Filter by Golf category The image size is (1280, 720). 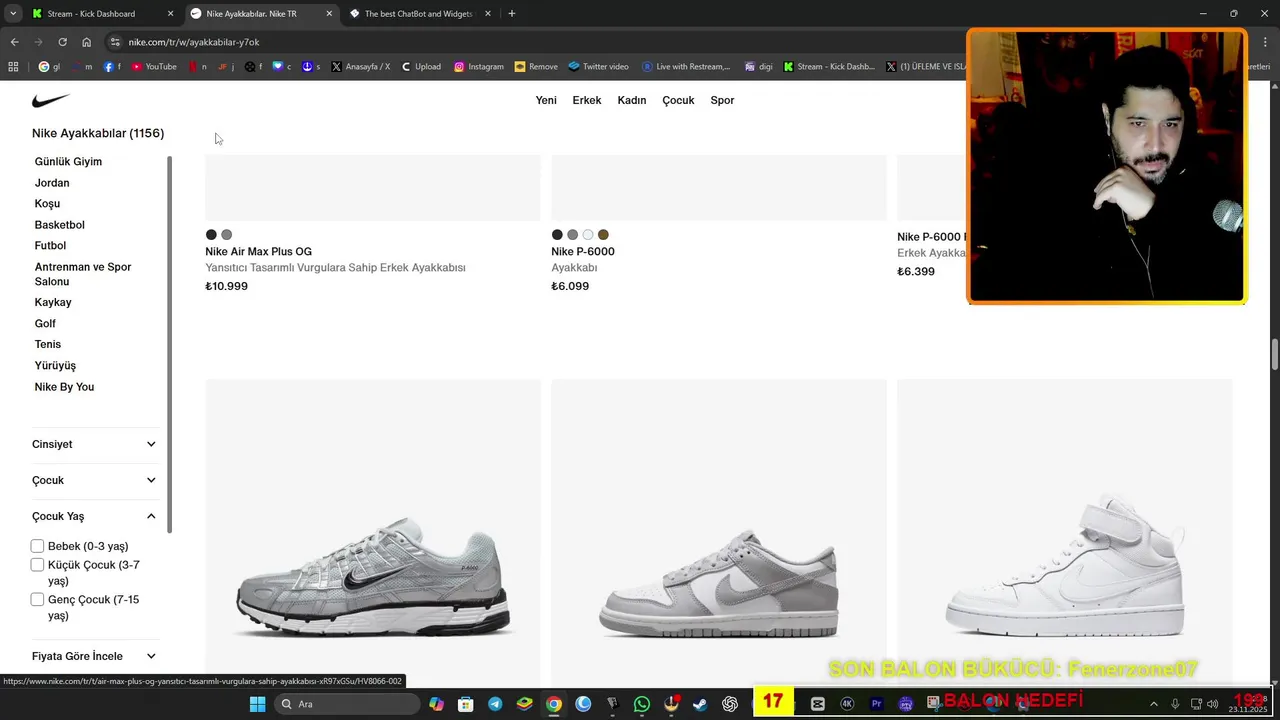[x=45, y=324]
